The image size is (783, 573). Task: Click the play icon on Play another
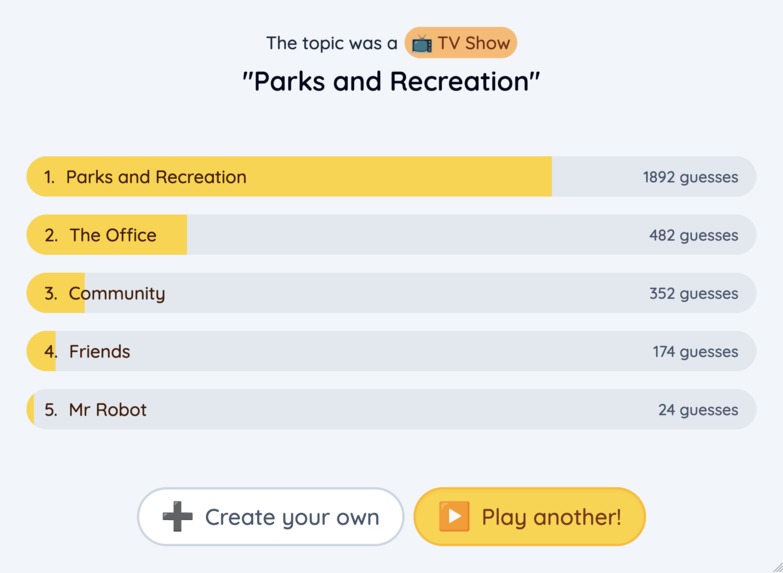(x=454, y=517)
